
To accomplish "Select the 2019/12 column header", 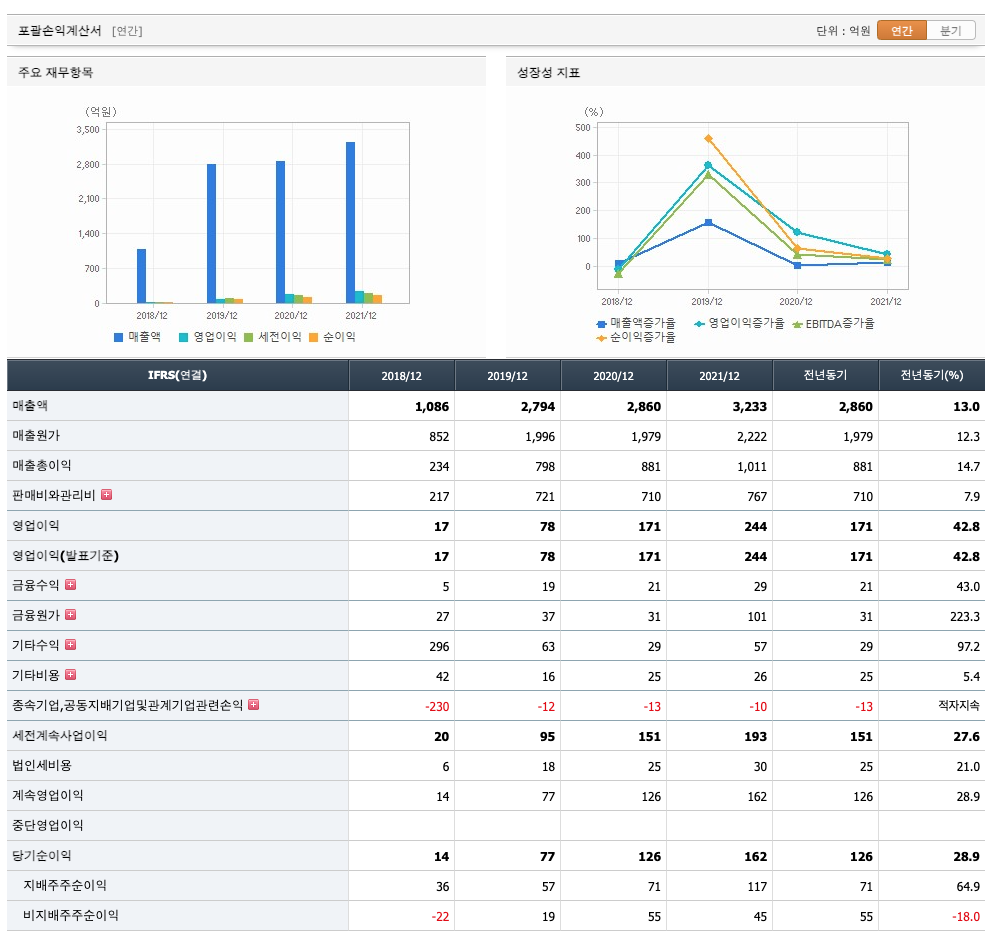I will coord(508,375).
